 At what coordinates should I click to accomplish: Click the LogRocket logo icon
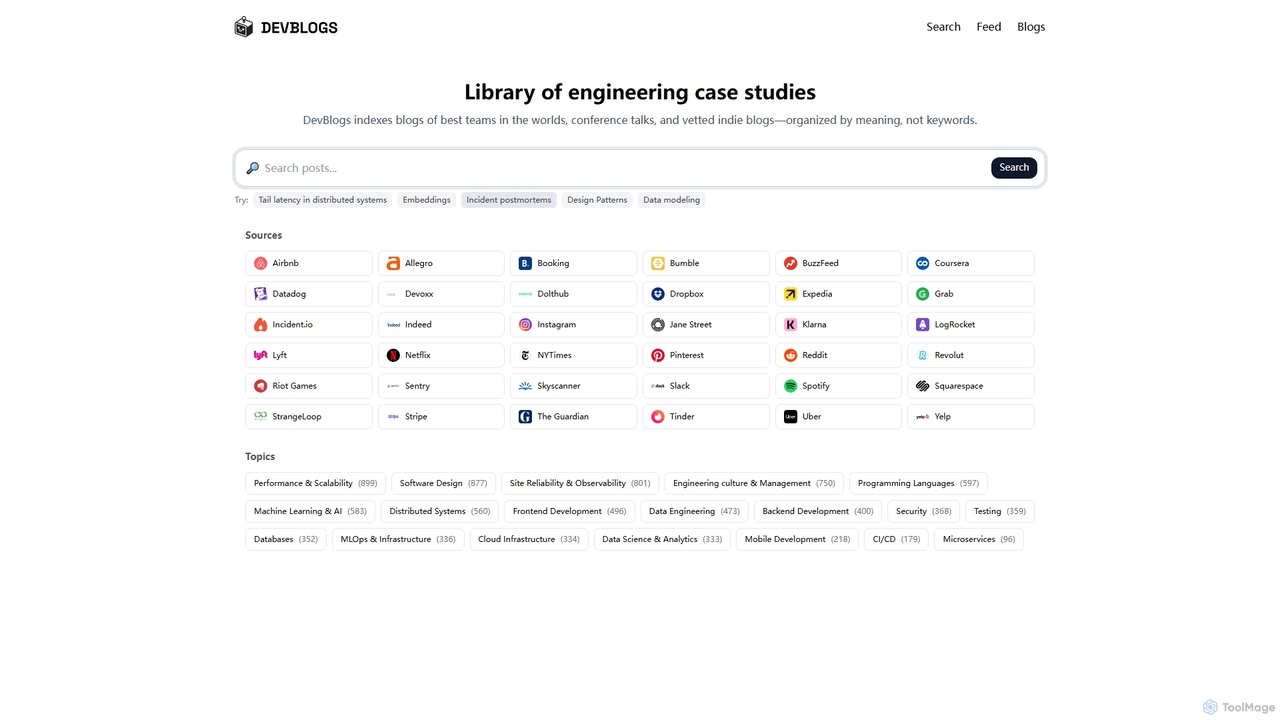tap(922, 325)
